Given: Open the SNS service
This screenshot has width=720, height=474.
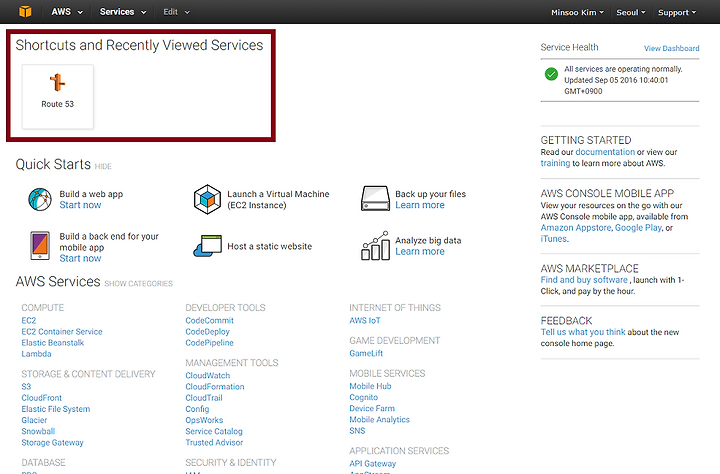Looking at the screenshot, I should 357,430.
